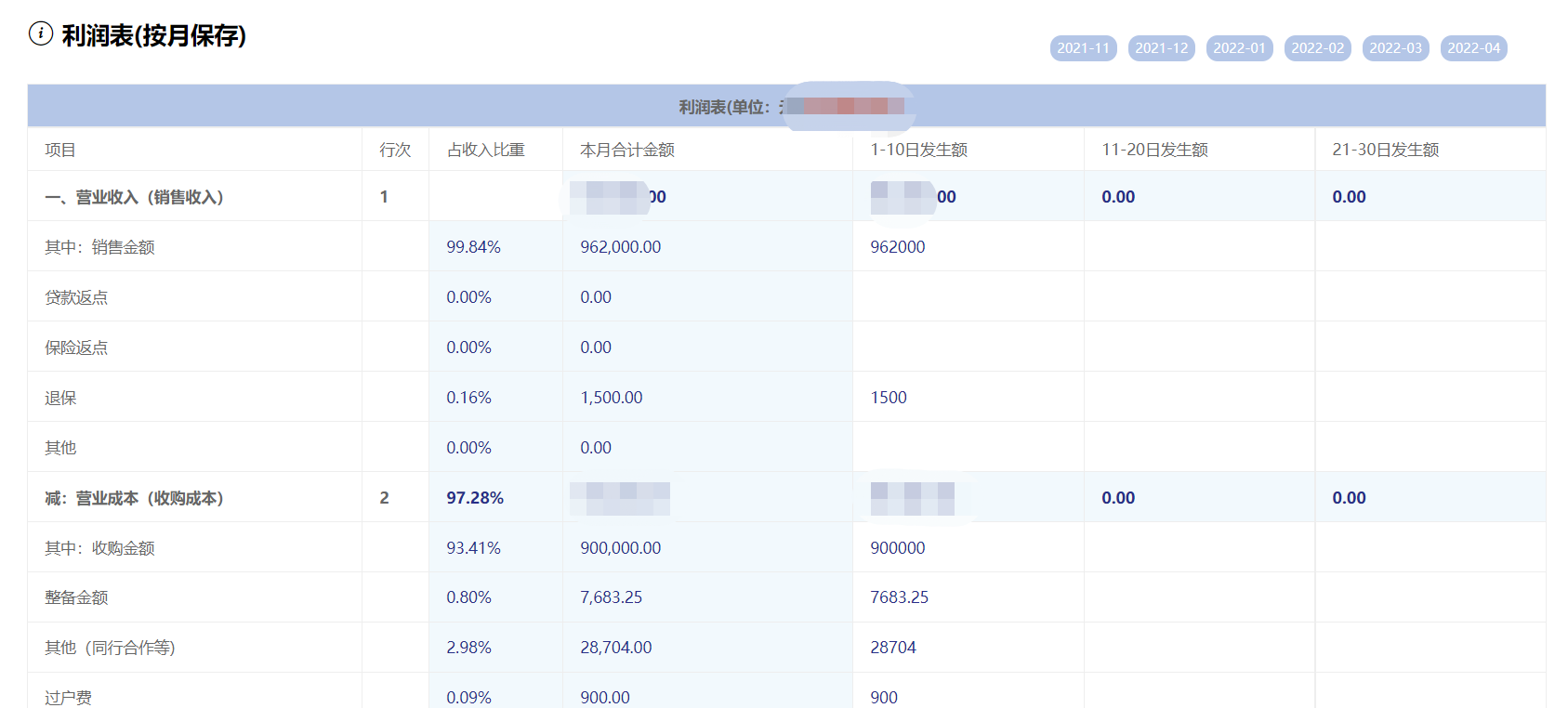1568x708 pixels.
Task: Click the 占收入比重 column header
Action: coord(485,150)
